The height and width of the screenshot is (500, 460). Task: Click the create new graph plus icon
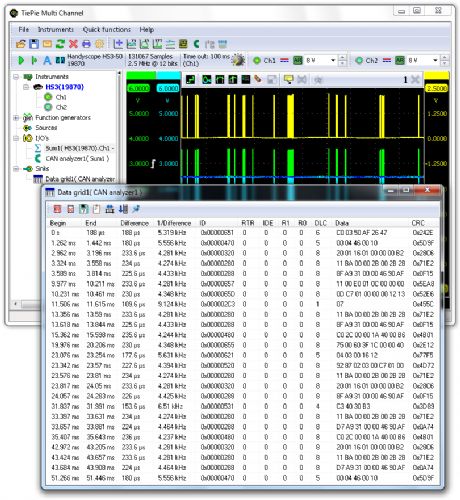click(118, 44)
